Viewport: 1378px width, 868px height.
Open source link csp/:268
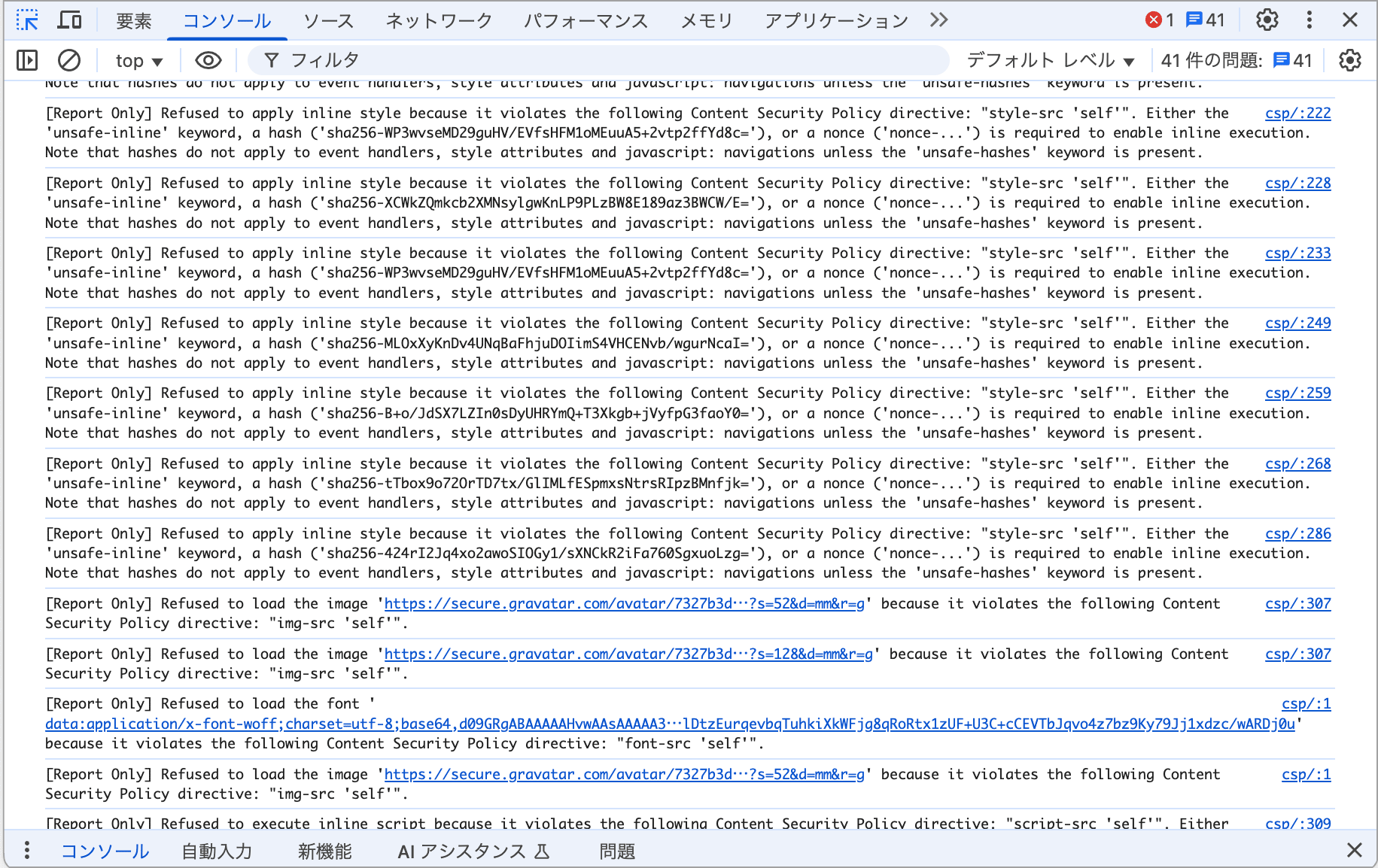click(x=1297, y=463)
